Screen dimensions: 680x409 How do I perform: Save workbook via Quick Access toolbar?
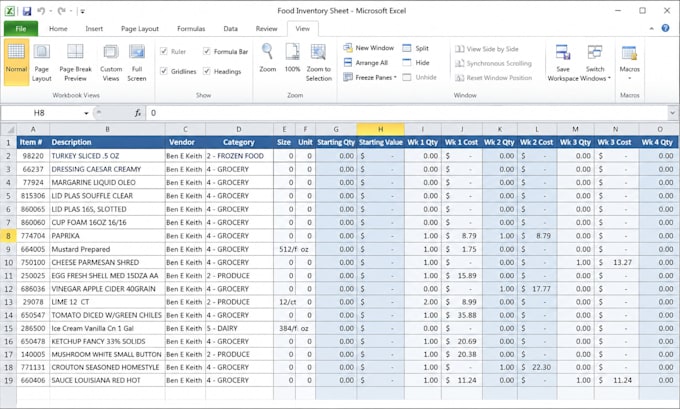[x=26, y=11]
